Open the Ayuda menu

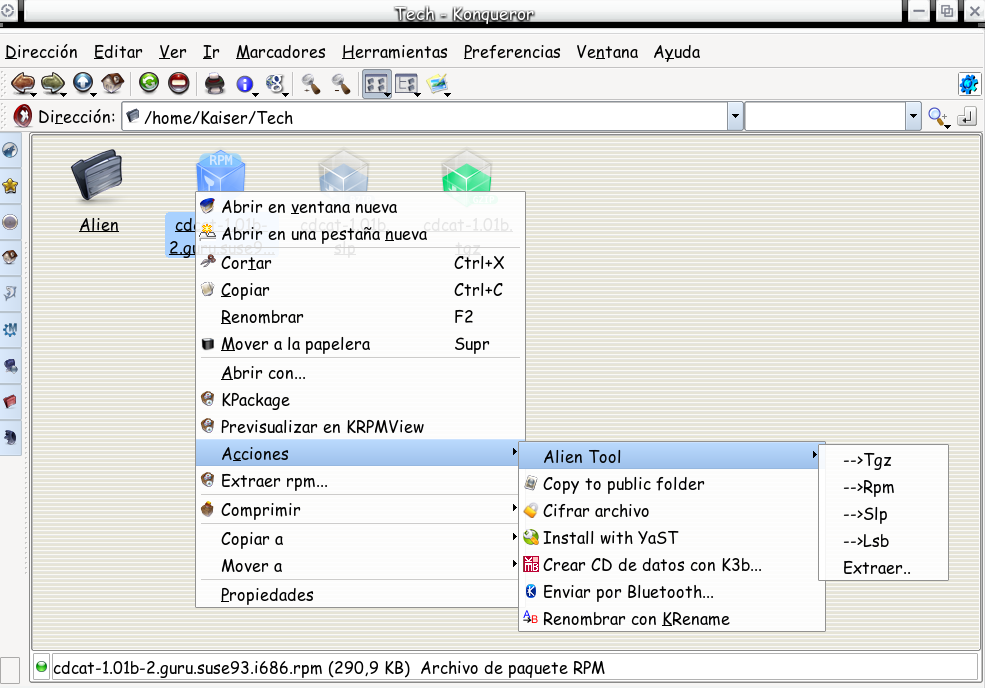677,52
